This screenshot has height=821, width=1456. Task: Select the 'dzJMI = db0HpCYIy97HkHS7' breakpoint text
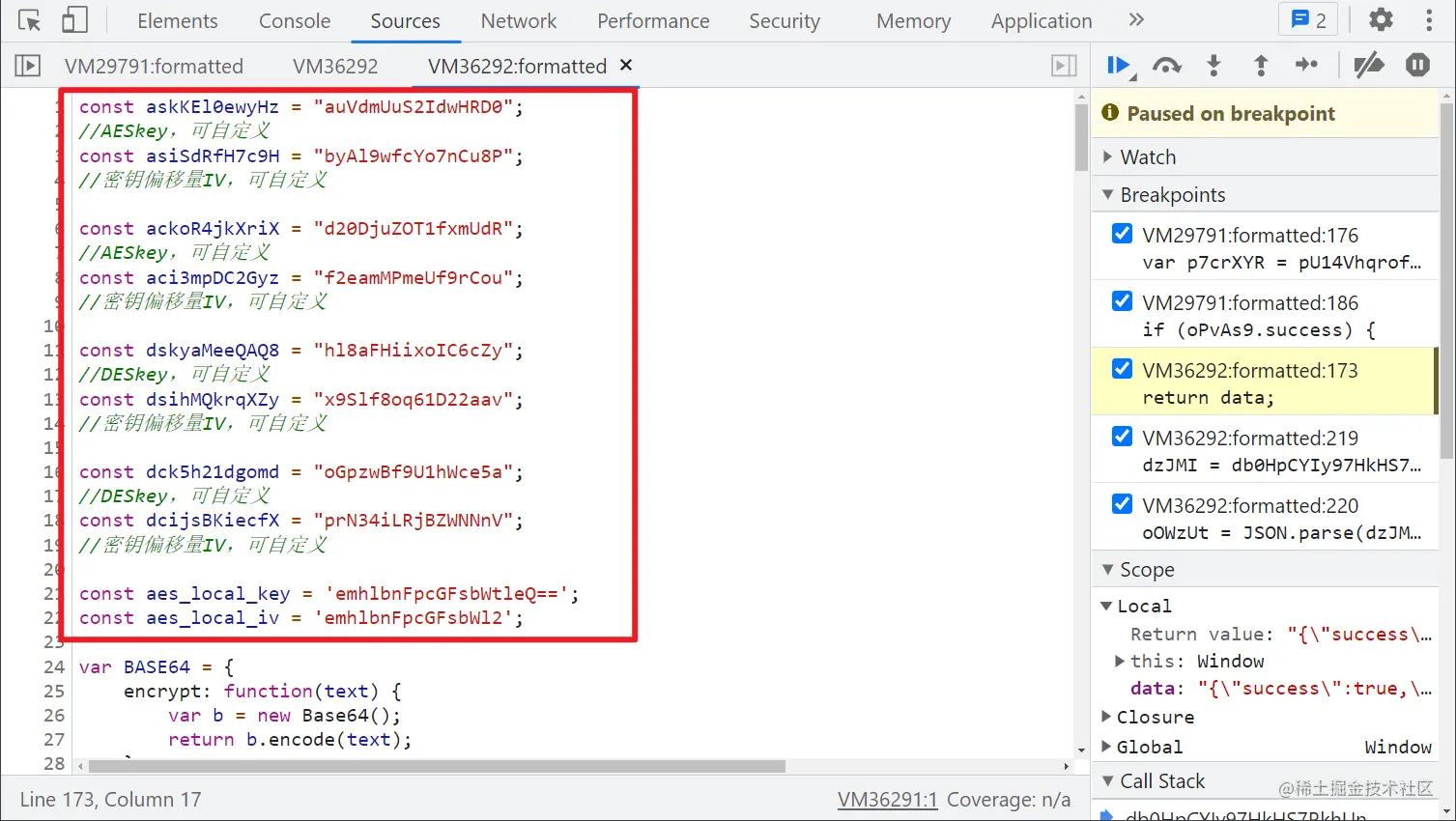point(1281,465)
